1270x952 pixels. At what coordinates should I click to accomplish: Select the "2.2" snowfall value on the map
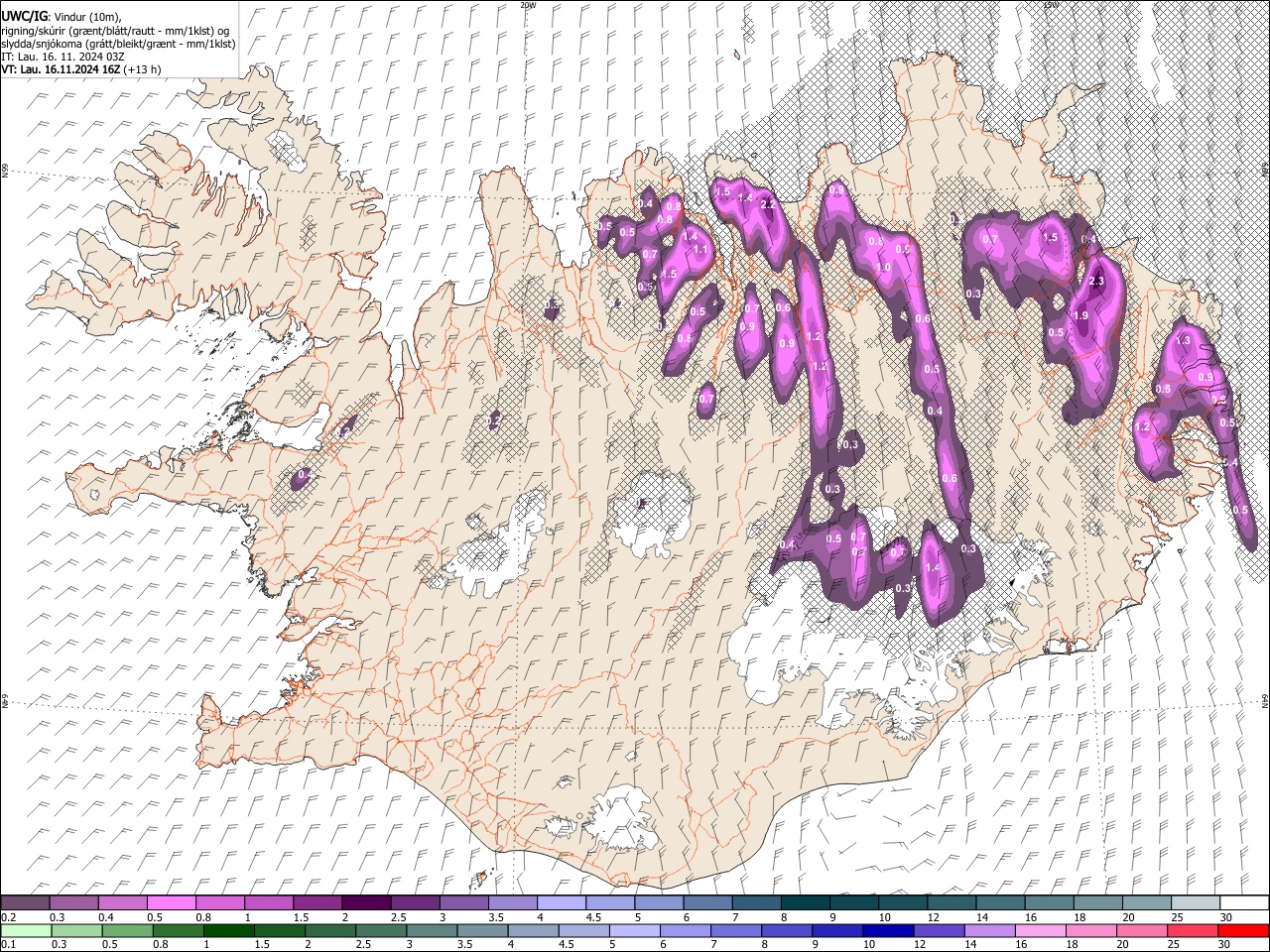pos(767,204)
